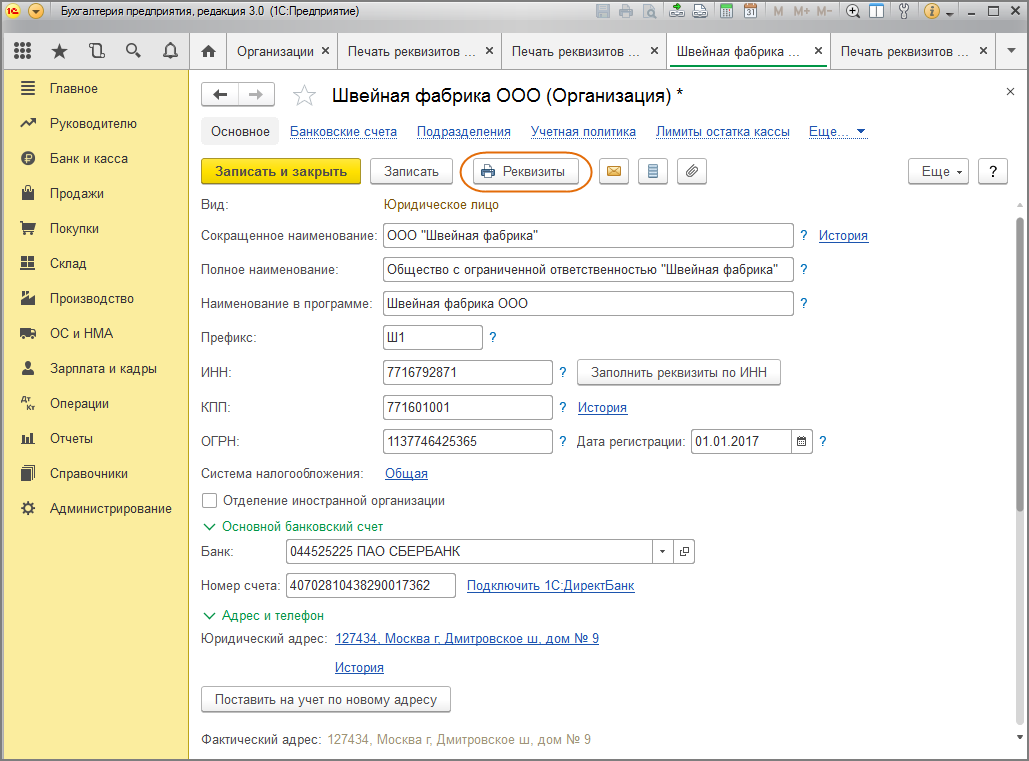This screenshot has width=1029, height=761.
Task: Open Подразделения section
Action: coord(463,131)
